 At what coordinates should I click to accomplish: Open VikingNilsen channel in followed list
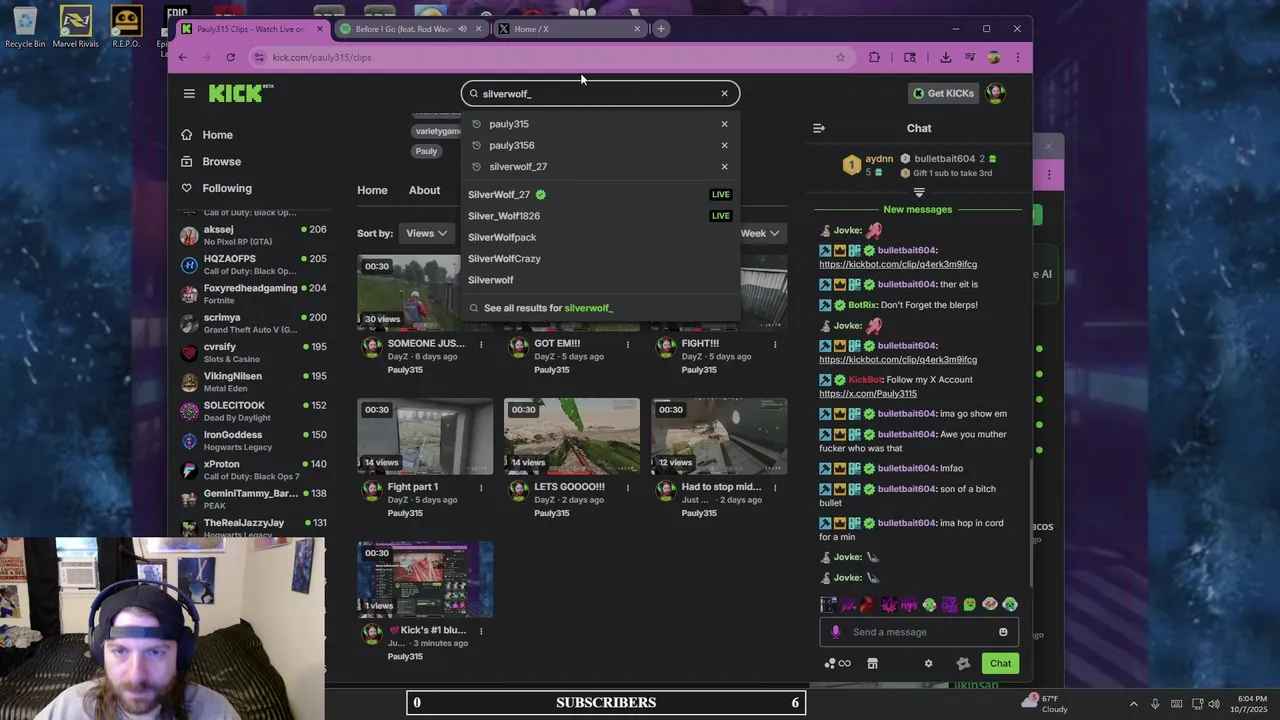(254, 381)
